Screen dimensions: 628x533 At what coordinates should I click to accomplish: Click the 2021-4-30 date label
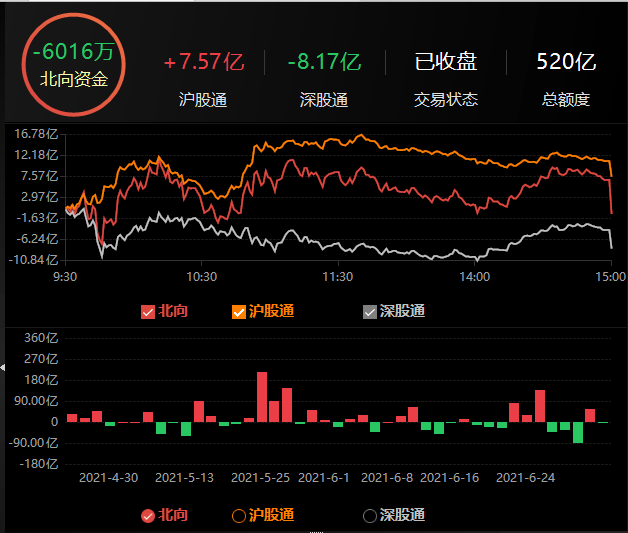point(108,478)
